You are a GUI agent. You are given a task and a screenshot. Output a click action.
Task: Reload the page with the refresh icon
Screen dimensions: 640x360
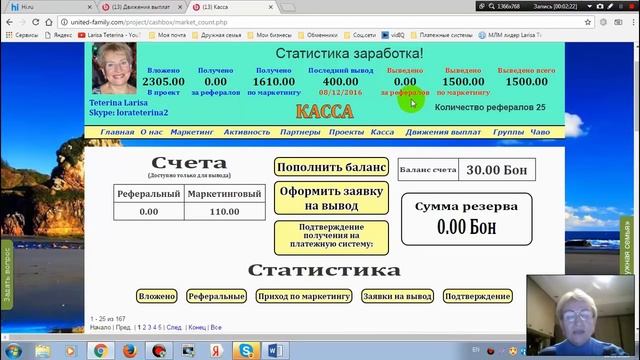[x=36, y=22]
